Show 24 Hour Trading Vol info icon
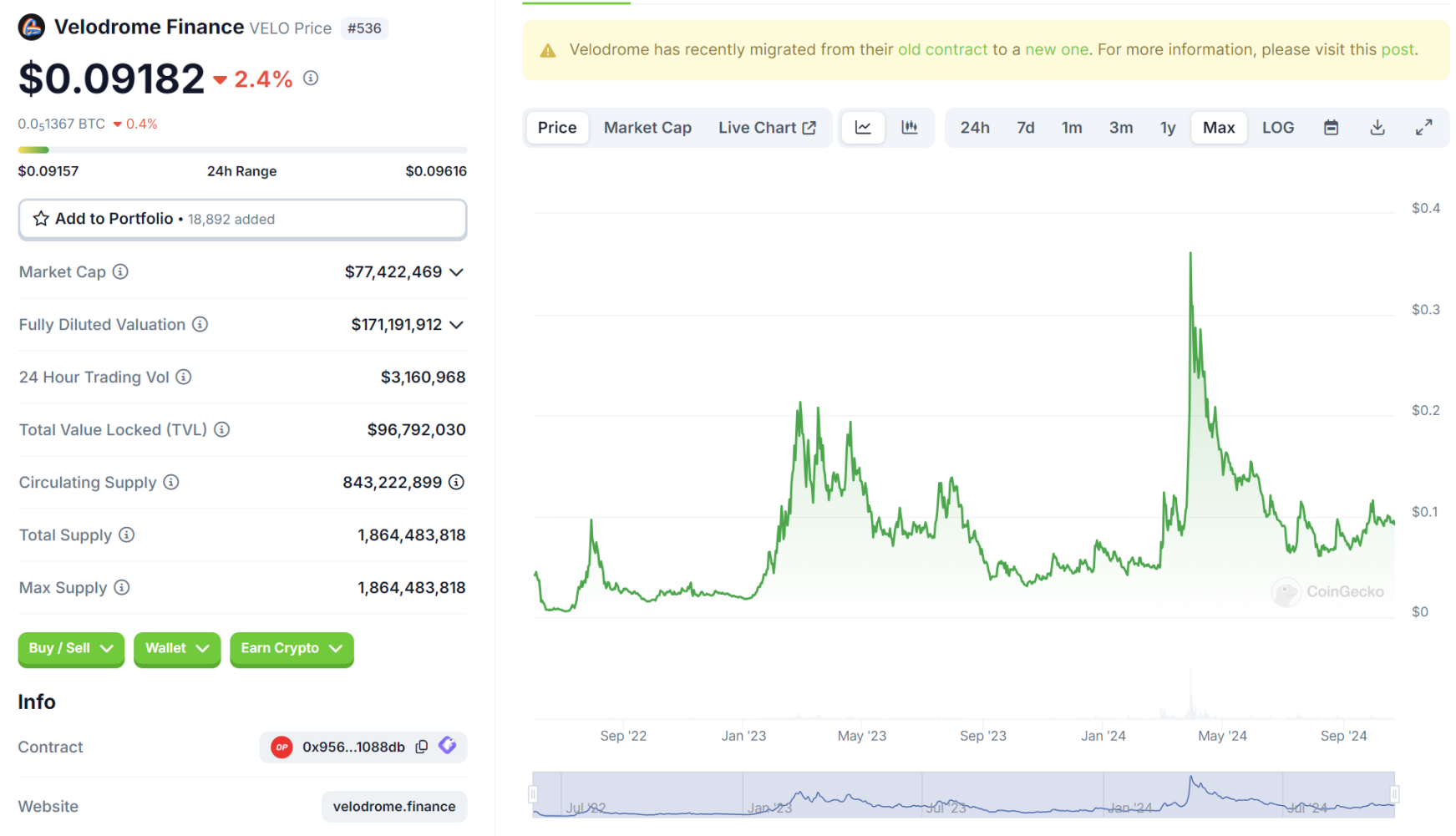The width and height of the screenshot is (1456, 836). click(184, 377)
